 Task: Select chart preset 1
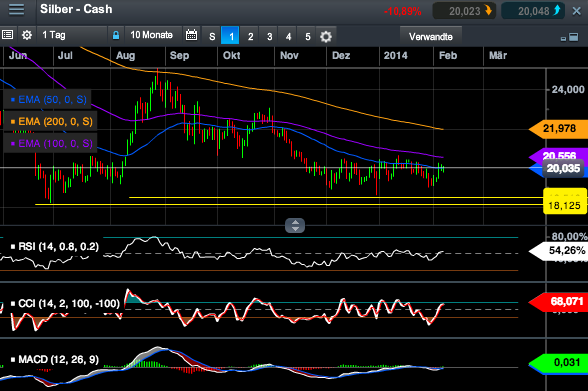tap(231, 36)
